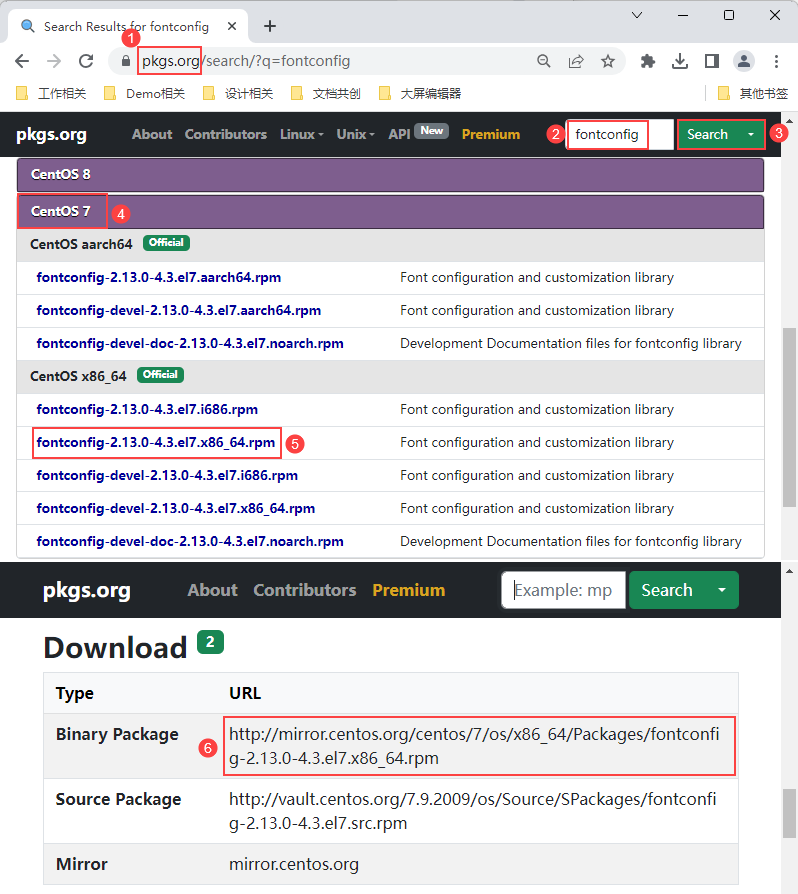Screen dimensions: 798x894
Task: Open the 设计相关 bookmark folder
Action: [238, 94]
